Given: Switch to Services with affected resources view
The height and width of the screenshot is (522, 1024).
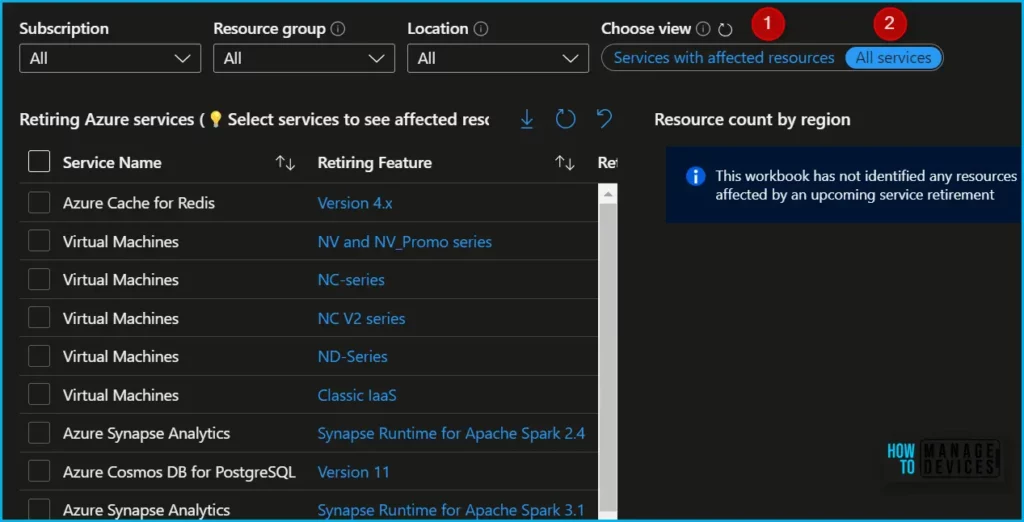Looking at the screenshot, I should point(724,57).
